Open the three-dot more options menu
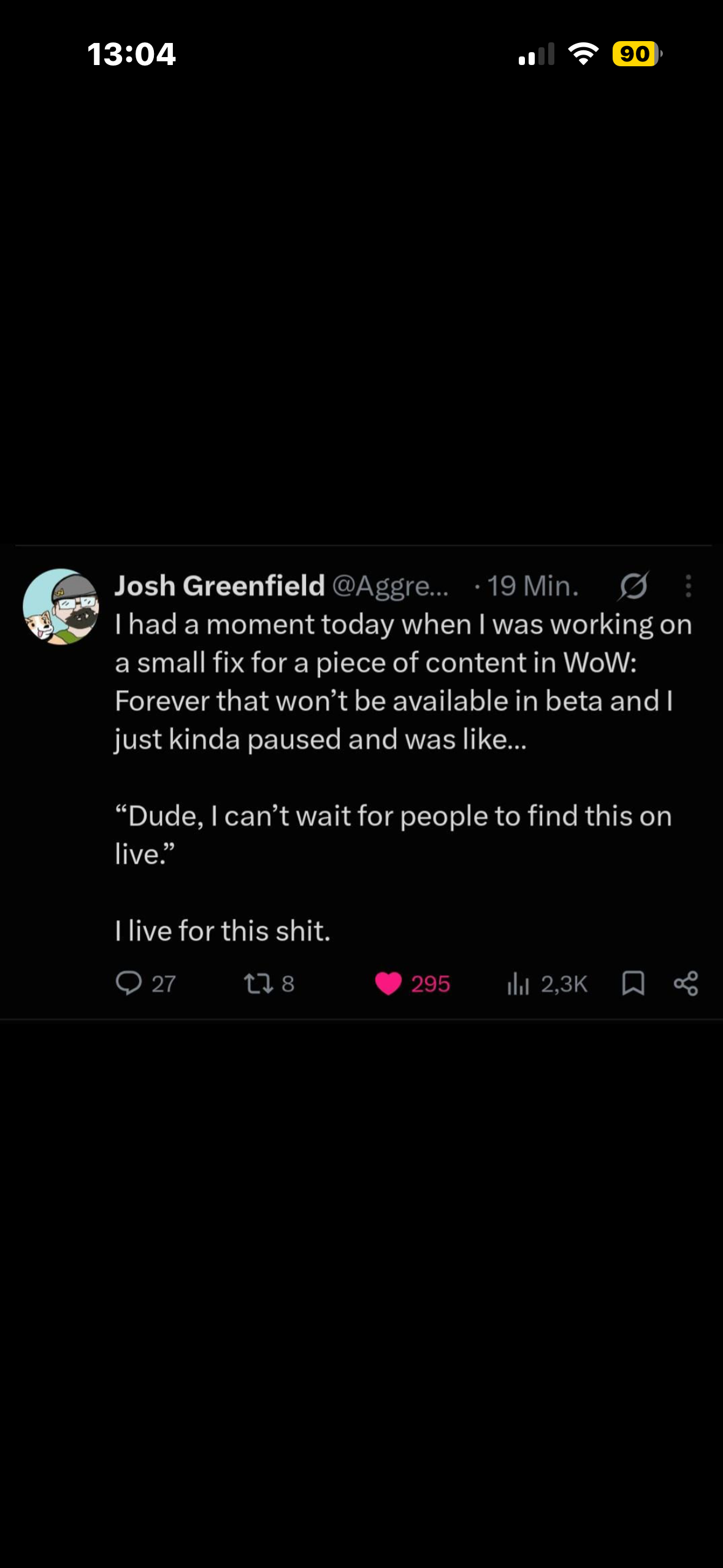The image size is (723, 1568). (689, 586)
